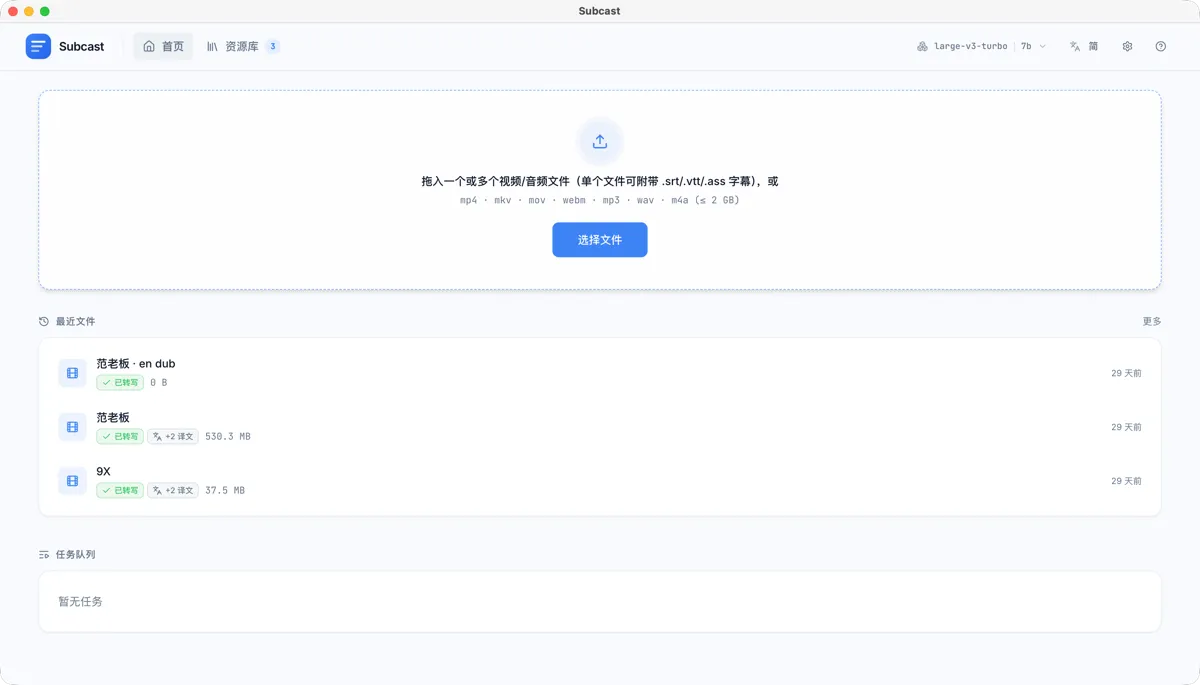Open the recent file 范老板 · en dub
This screenshot has height=685, width=1200.
[x=600, y=373]
